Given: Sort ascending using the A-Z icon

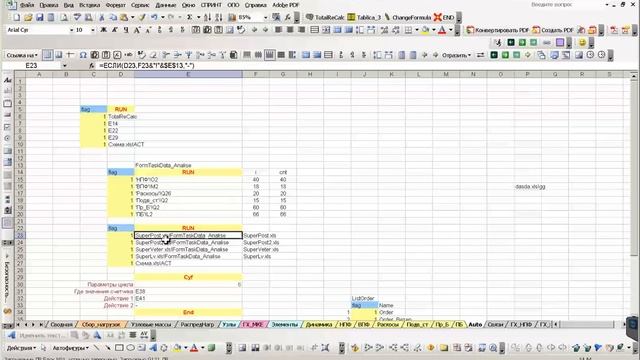Looking at the screenshot, I should coord(208,18).
